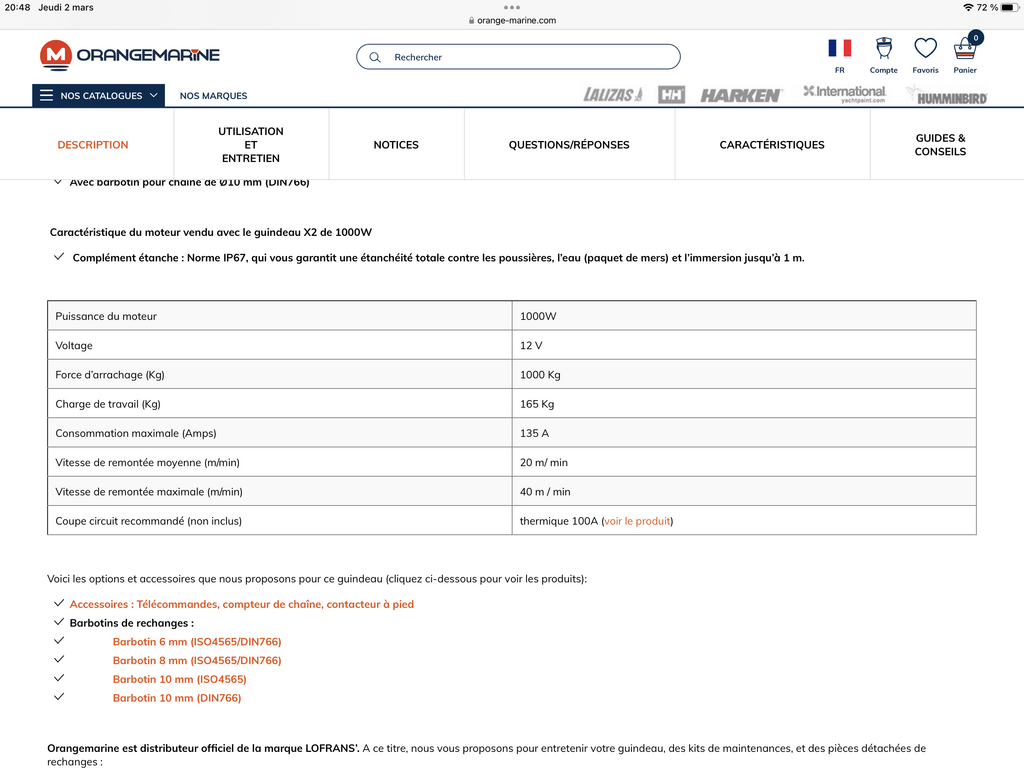Screen dimensions: 1024x768
Task: Open the International yachtpaint brand logo
Action: [844, 94]
